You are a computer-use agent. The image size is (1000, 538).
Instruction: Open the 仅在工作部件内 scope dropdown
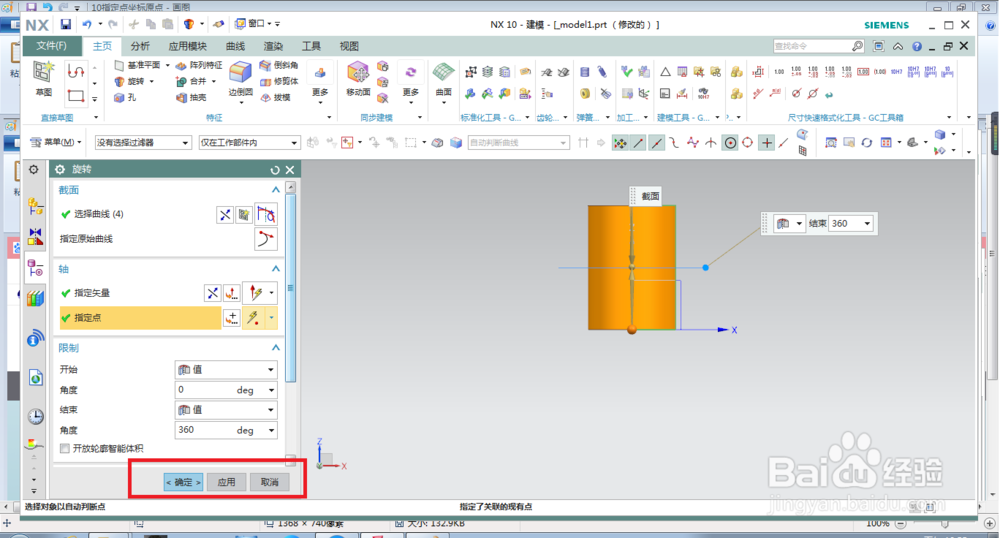tap(249, 143)
